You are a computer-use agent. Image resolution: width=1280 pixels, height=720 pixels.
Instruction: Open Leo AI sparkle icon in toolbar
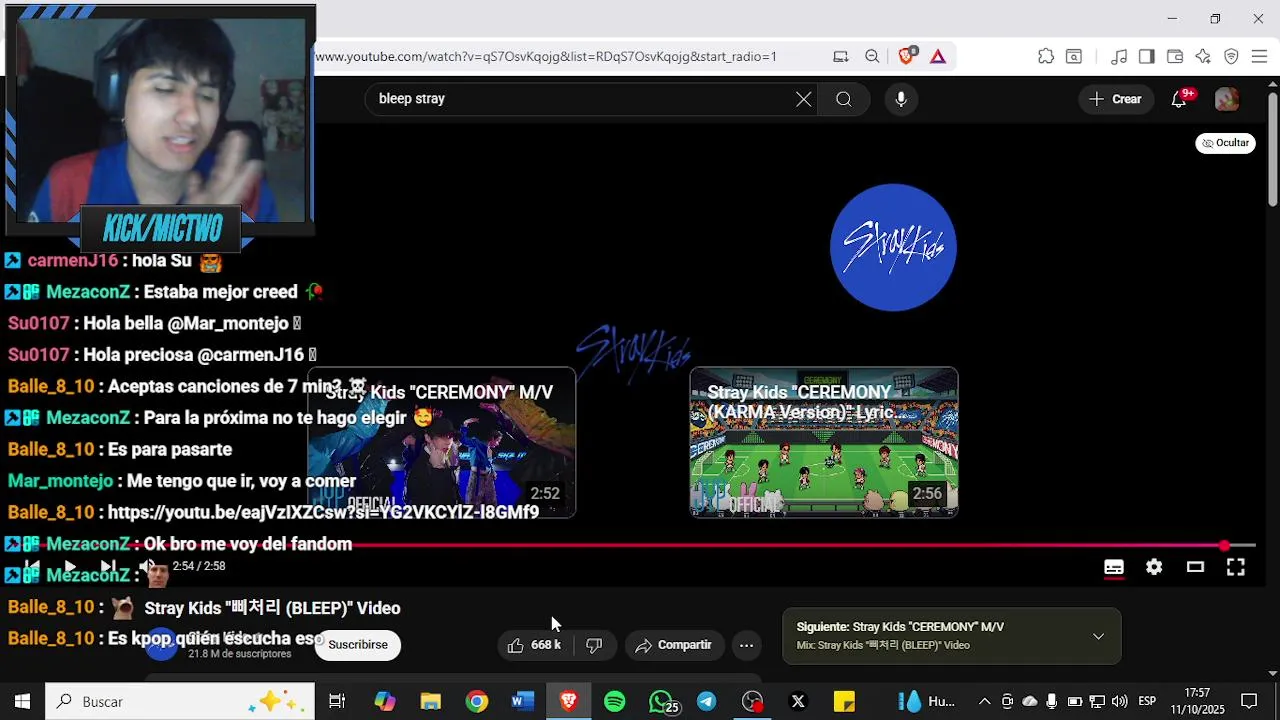(1203, 57)
